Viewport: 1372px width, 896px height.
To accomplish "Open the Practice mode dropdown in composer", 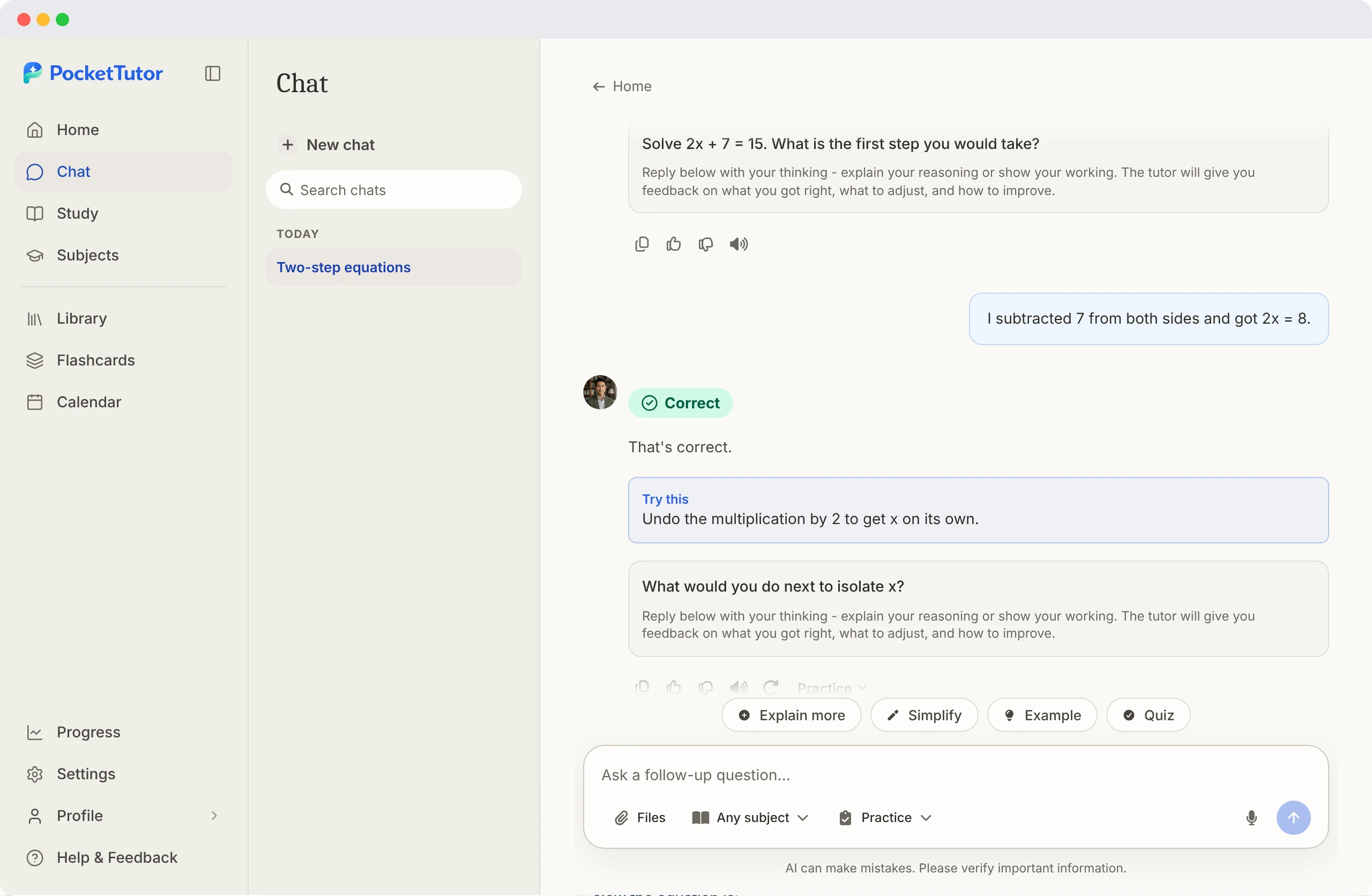I will [x=885, y=818].
